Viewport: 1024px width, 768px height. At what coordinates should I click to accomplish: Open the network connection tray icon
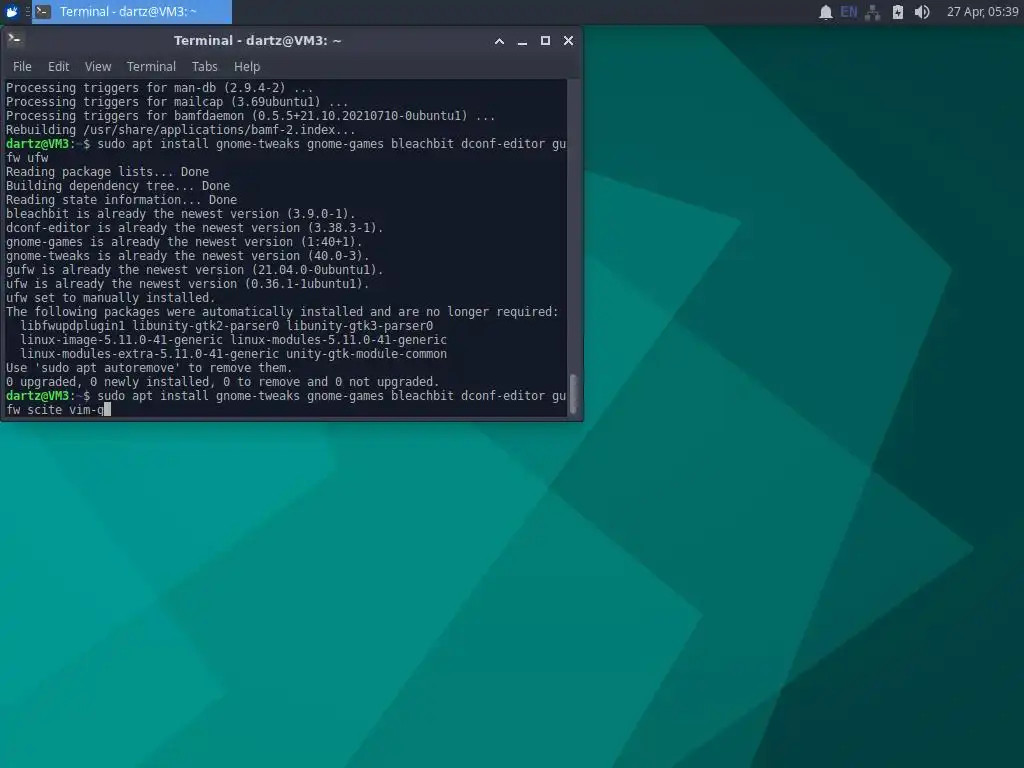coord(872,12)
